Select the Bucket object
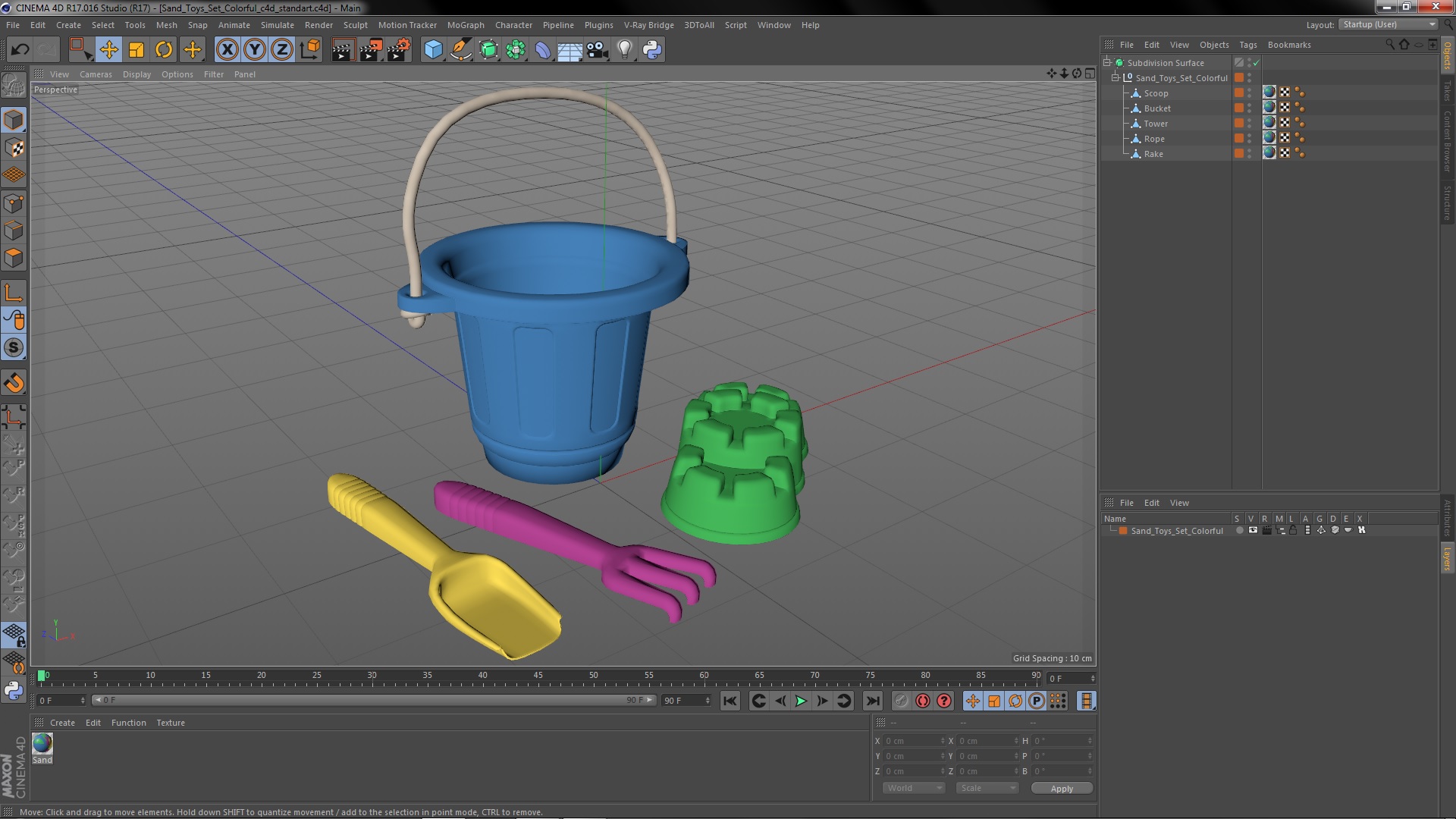Viewport: 1456px width, 819px height. (1157, 108)
